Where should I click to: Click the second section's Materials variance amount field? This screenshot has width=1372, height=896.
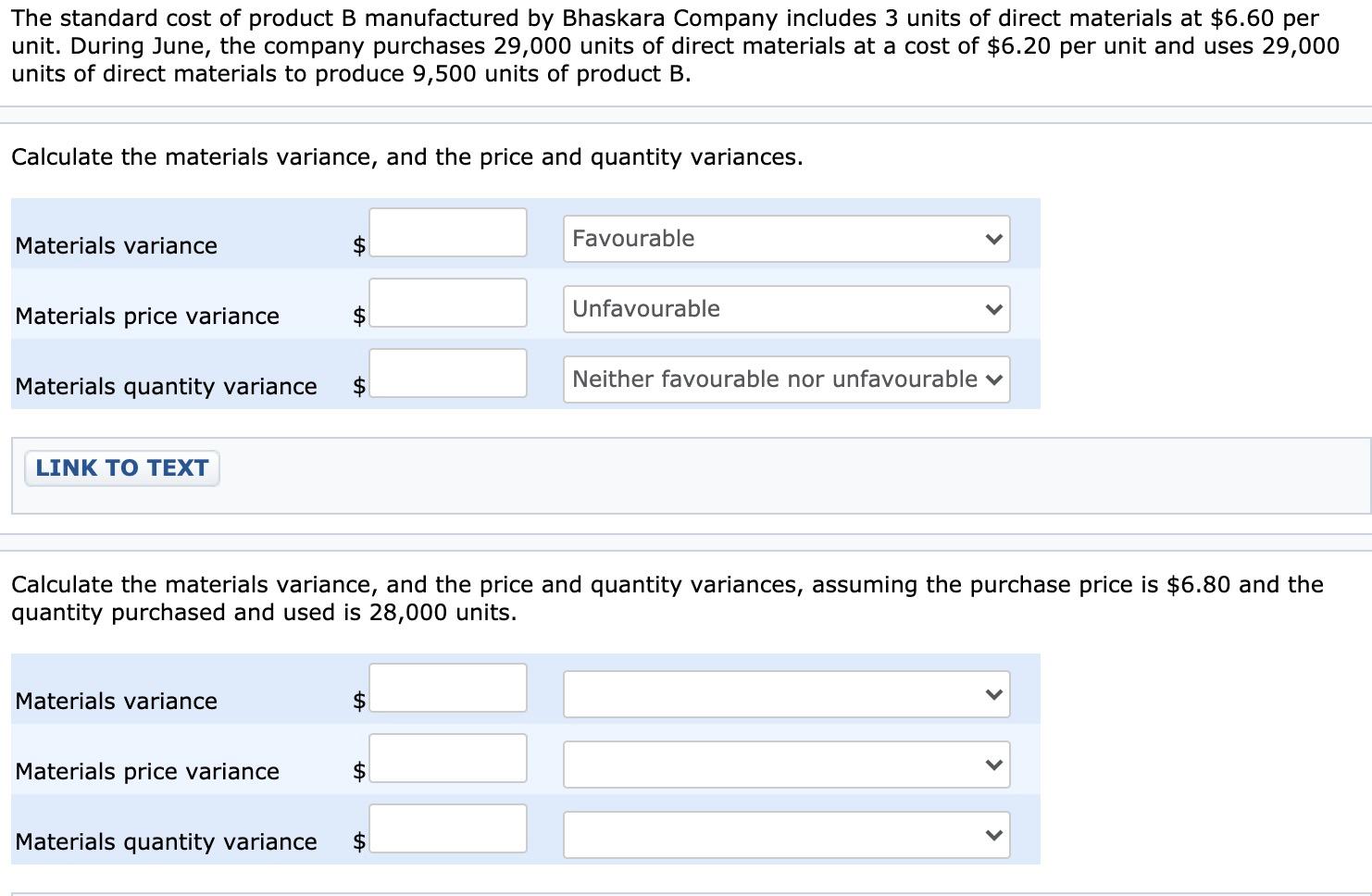448,688
